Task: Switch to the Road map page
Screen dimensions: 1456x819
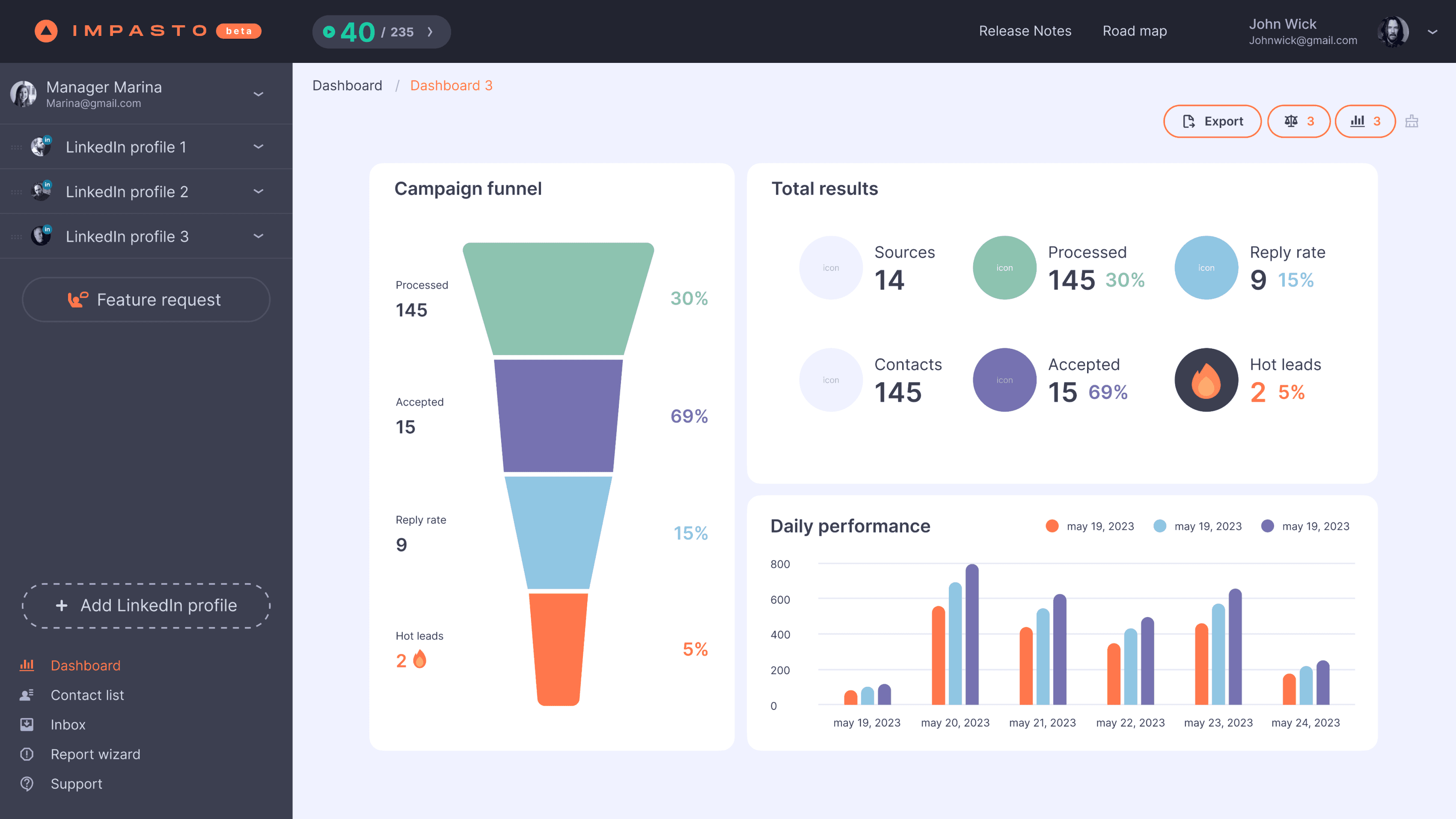Action: tap(1134, 31)
